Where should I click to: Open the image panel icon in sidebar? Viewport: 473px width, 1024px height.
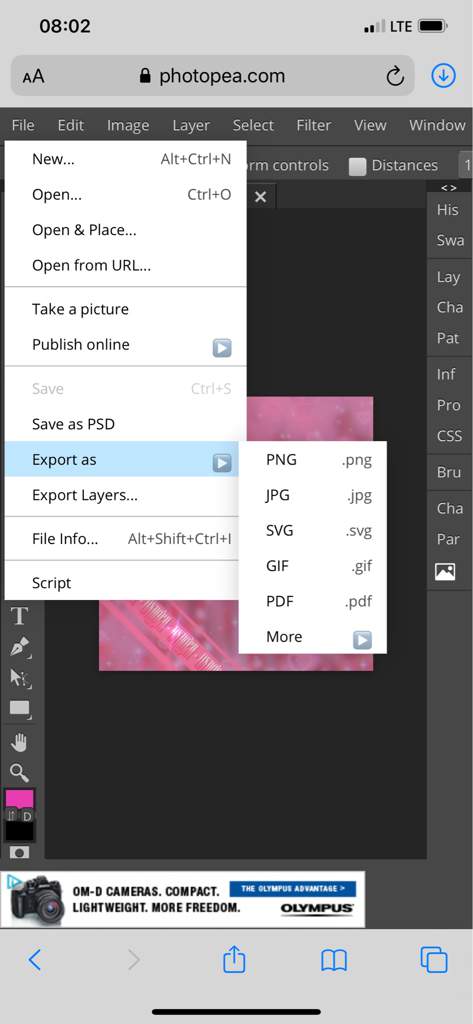445,571
